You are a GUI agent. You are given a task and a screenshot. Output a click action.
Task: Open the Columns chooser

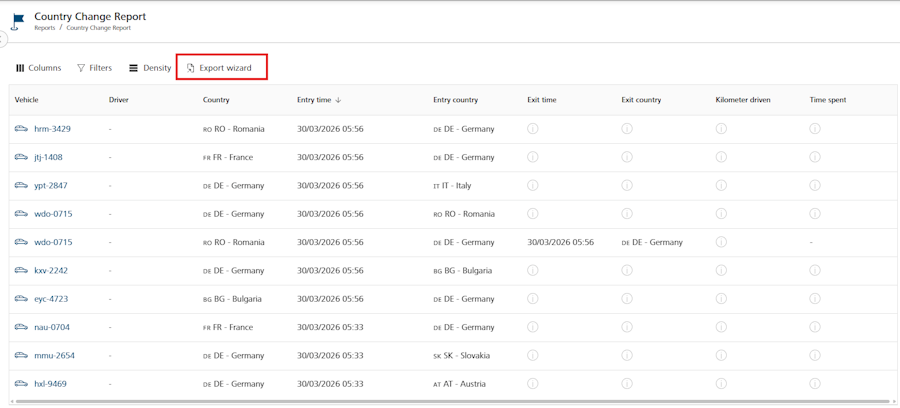pyautogui.click(x=38, y=68)
